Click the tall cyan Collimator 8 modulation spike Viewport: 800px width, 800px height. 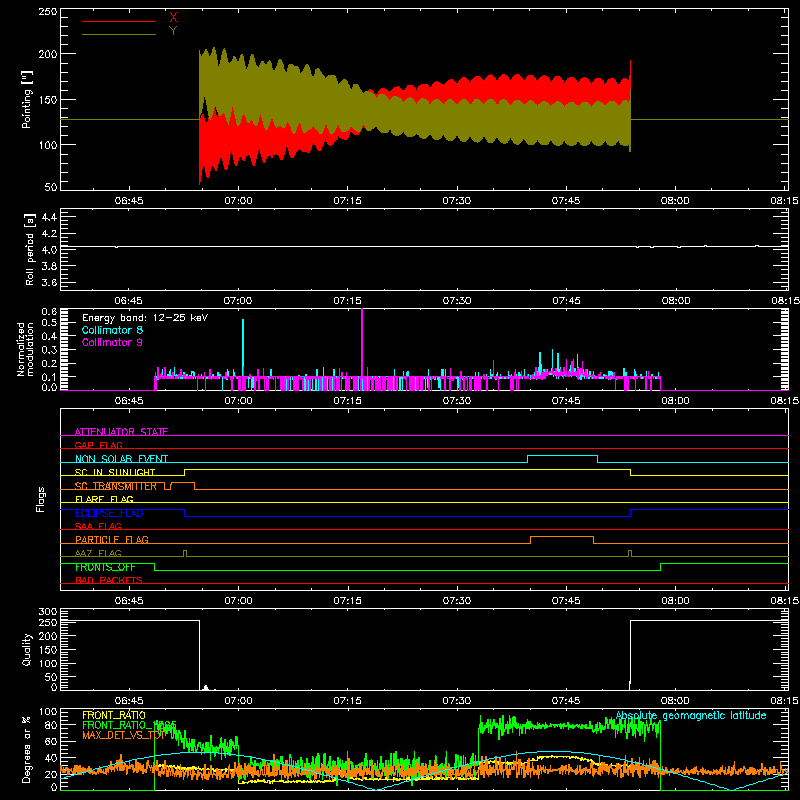coord(243,347)
